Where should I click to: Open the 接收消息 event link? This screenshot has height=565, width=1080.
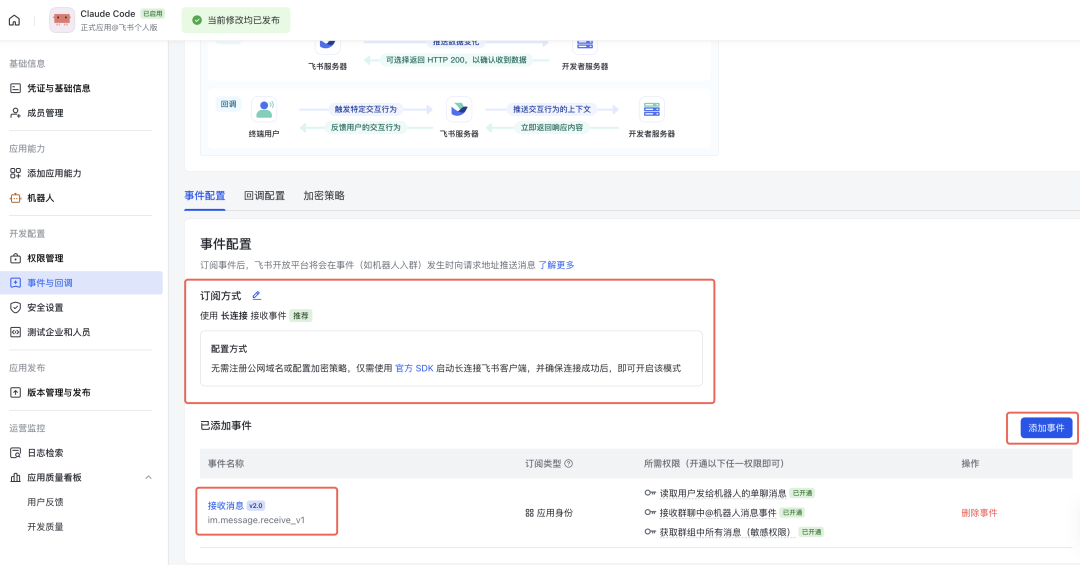point(226,506)
